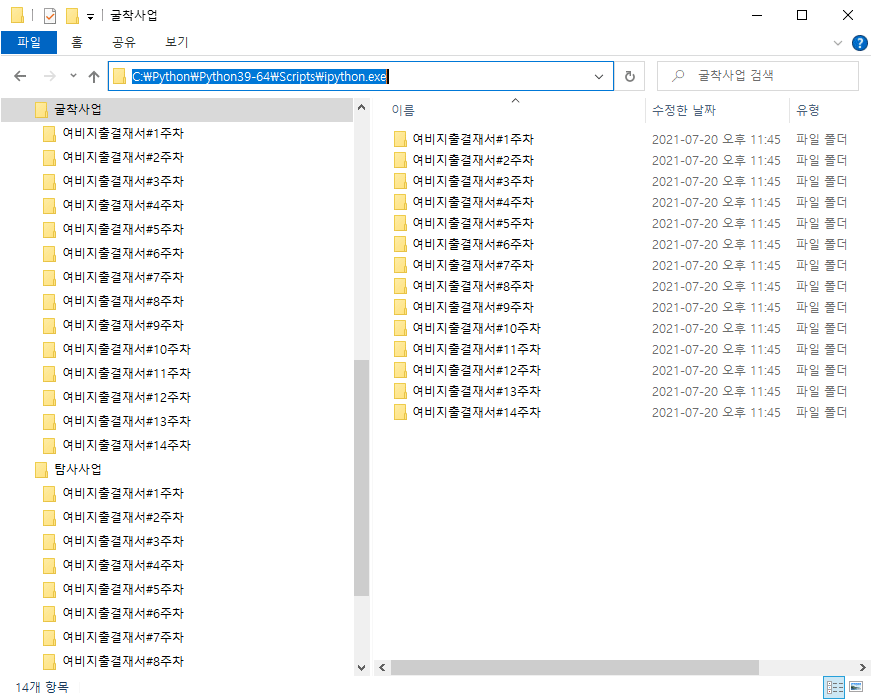The height and width of the screenshot is (700, 872).
Task: Select 여비지출결재서#1주차 folder icon in file list
Action: [400, 139]
